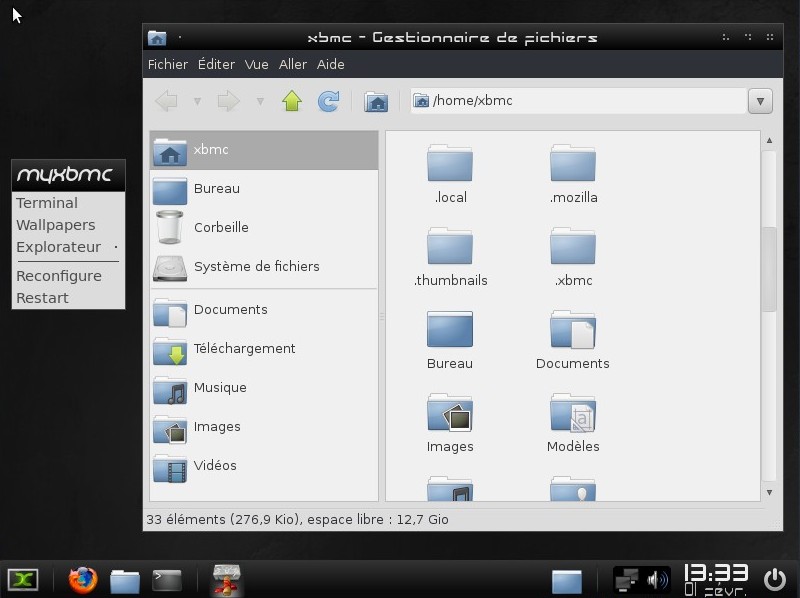
Task: Select the Modèles folder icon
Action: [572, 413]
